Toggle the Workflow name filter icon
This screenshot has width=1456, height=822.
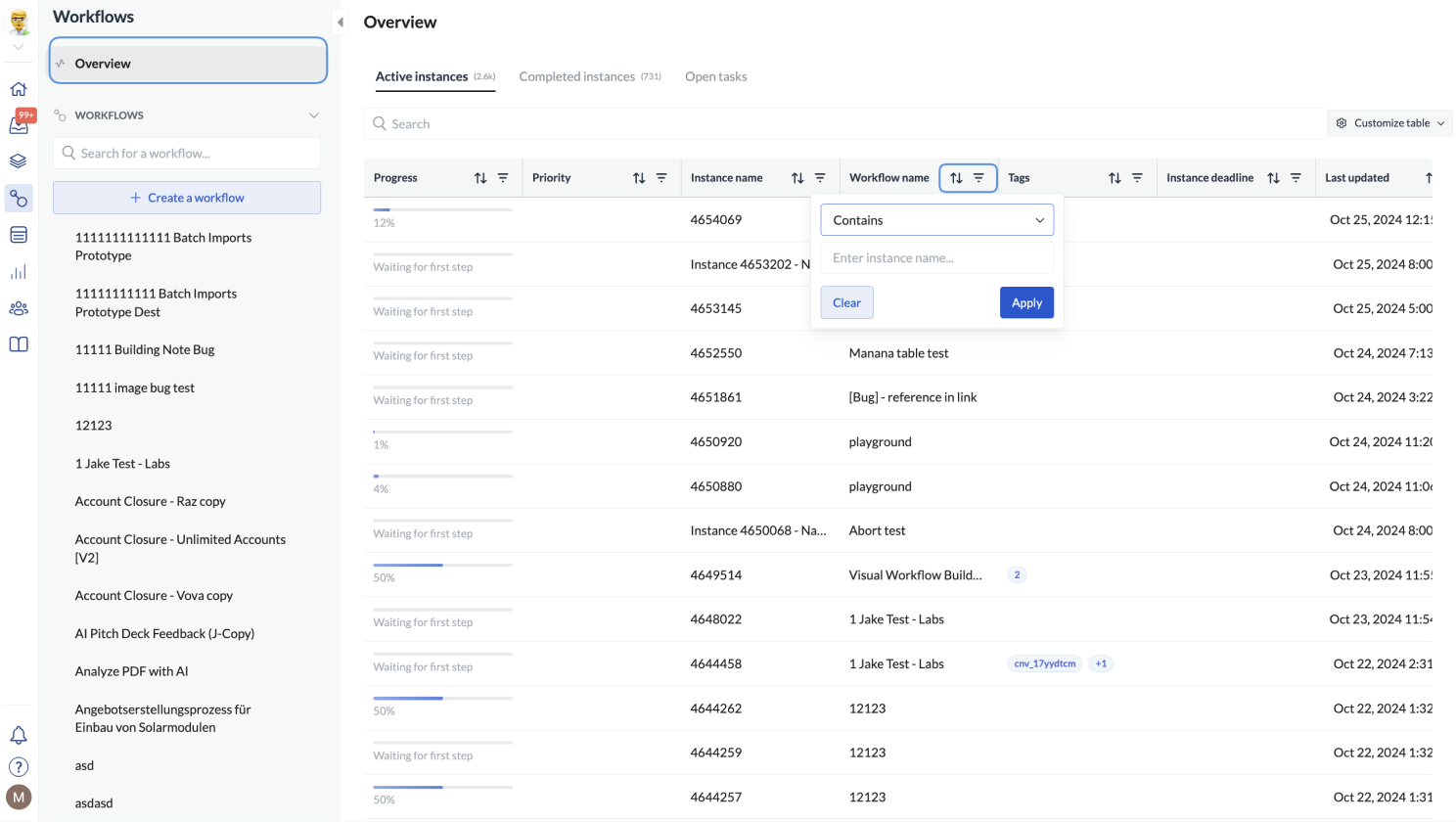(978, 178)
